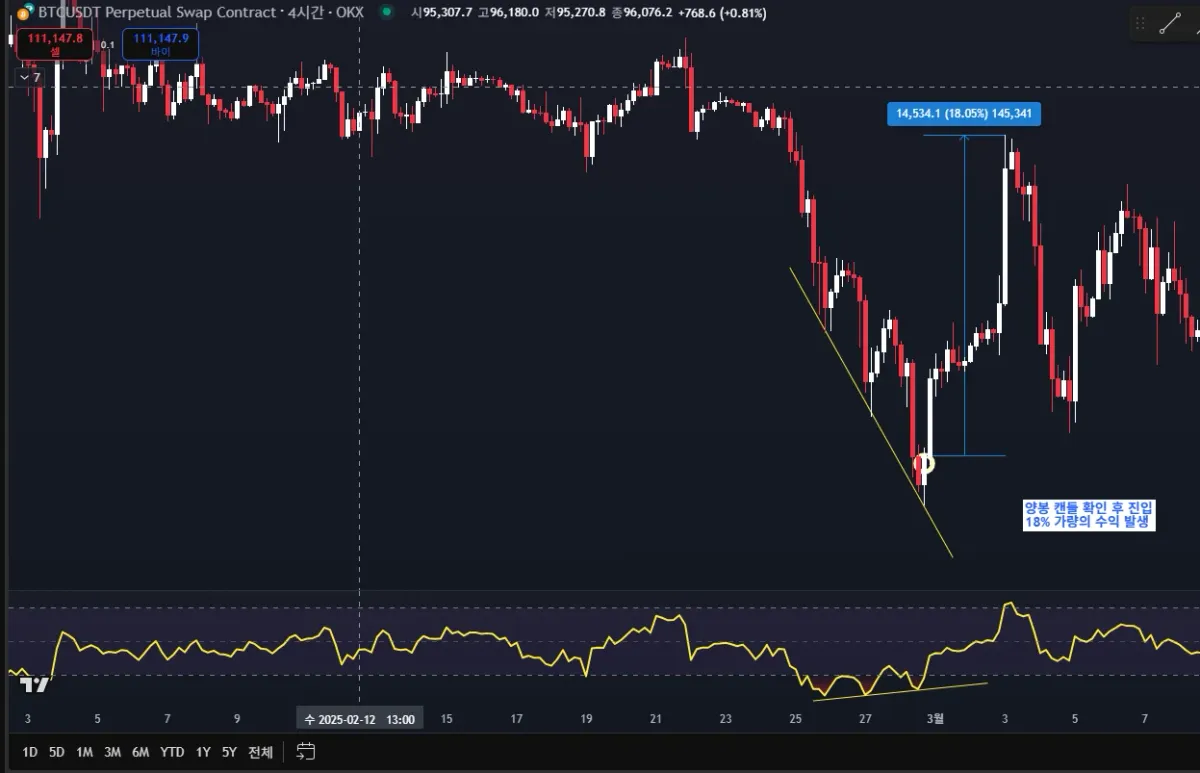Click the open price value 95,307.7

pyautogui.click(x=445, y=13)
